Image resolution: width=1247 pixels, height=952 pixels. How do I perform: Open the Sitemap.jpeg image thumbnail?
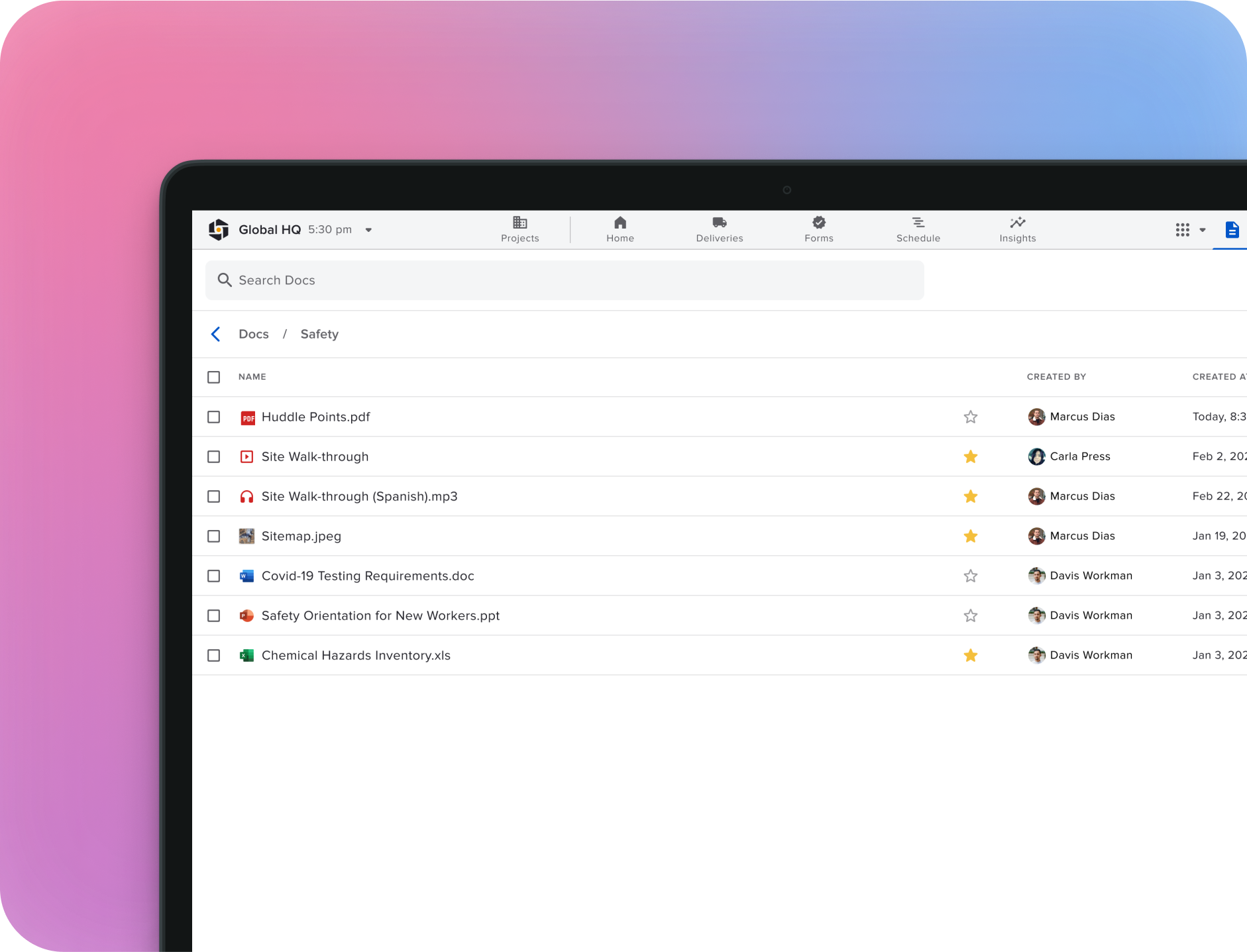coord(246,536)
